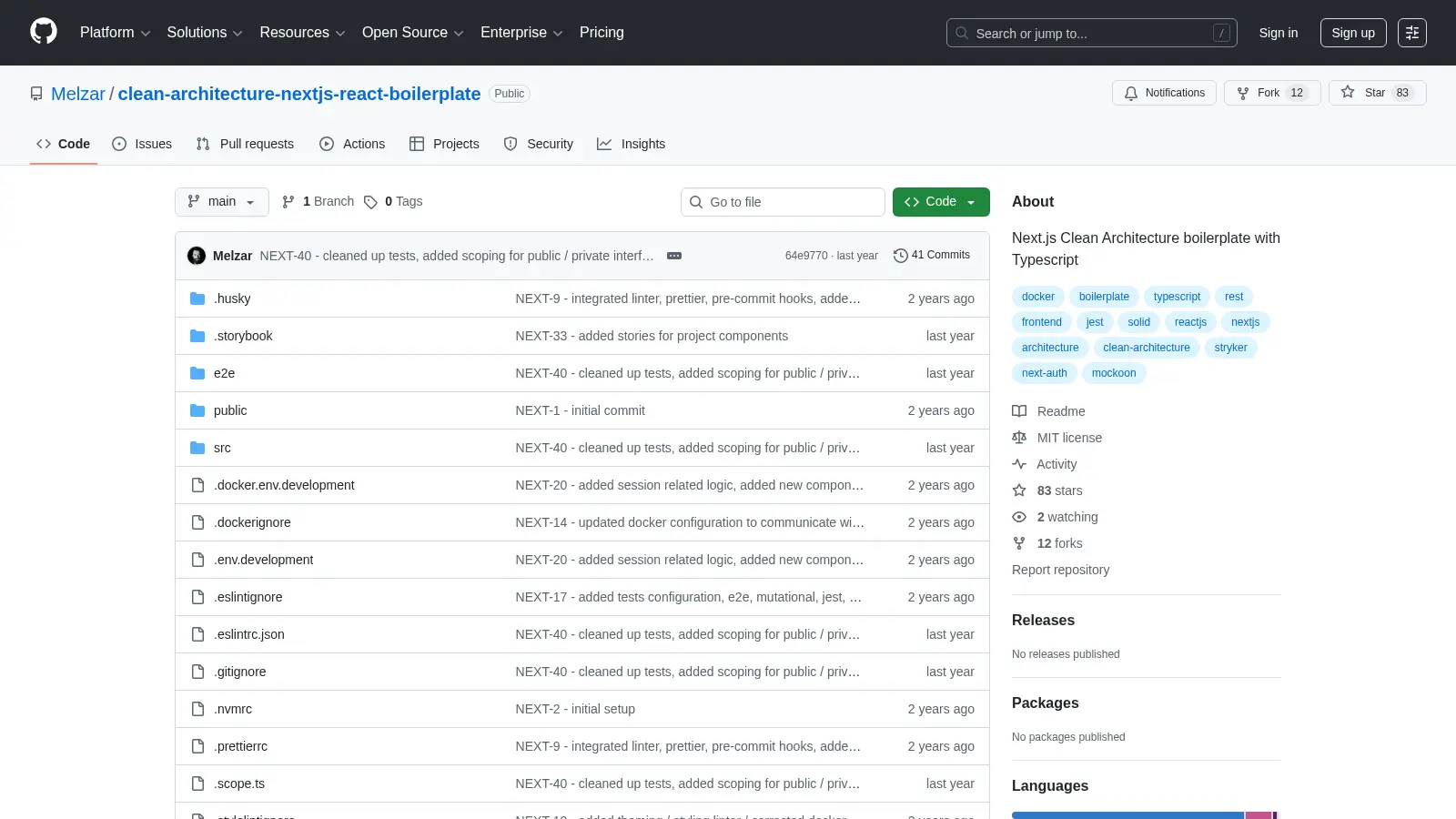The width and height of the screenshot is (1456, 819).
Task: Click the languages breakdown color bar
Action: click(x=1146, y=815)
